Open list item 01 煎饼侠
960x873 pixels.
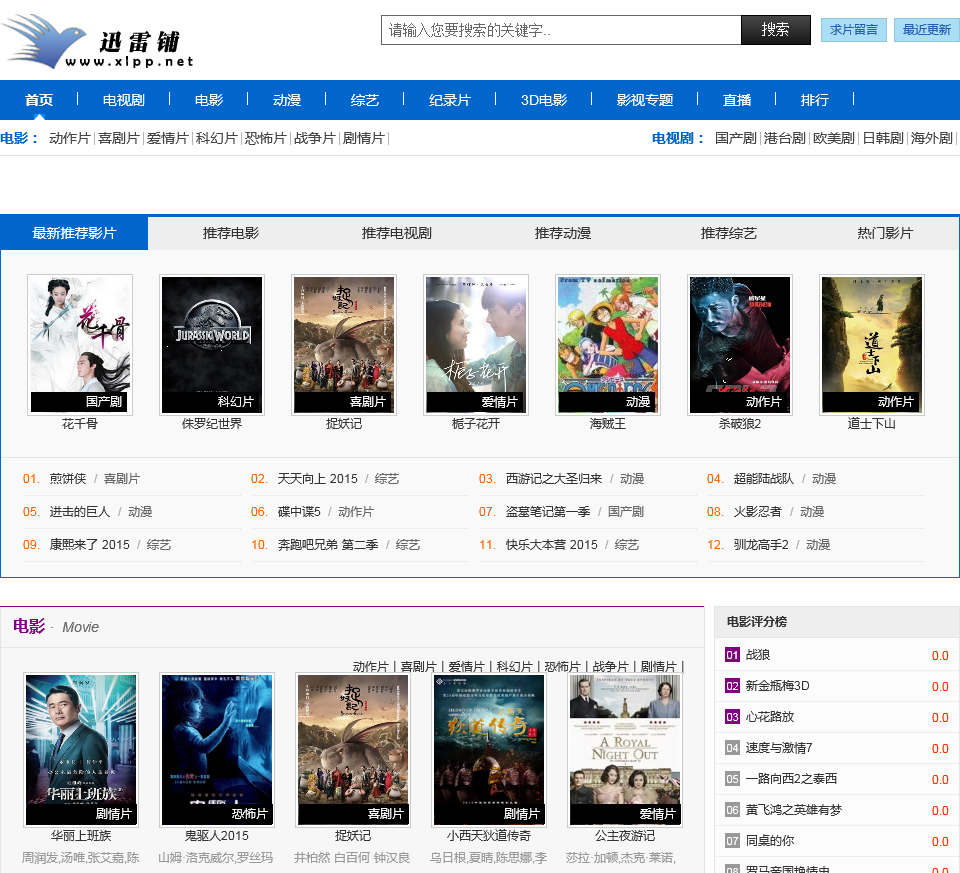coord(68,479)
